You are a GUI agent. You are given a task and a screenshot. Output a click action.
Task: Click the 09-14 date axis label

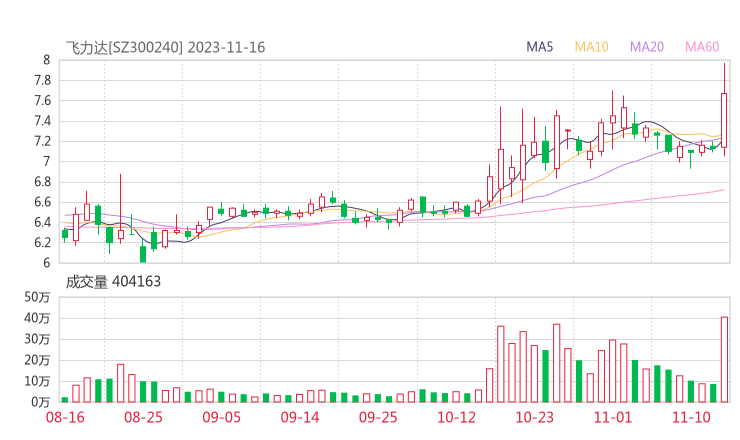(300, 417)
